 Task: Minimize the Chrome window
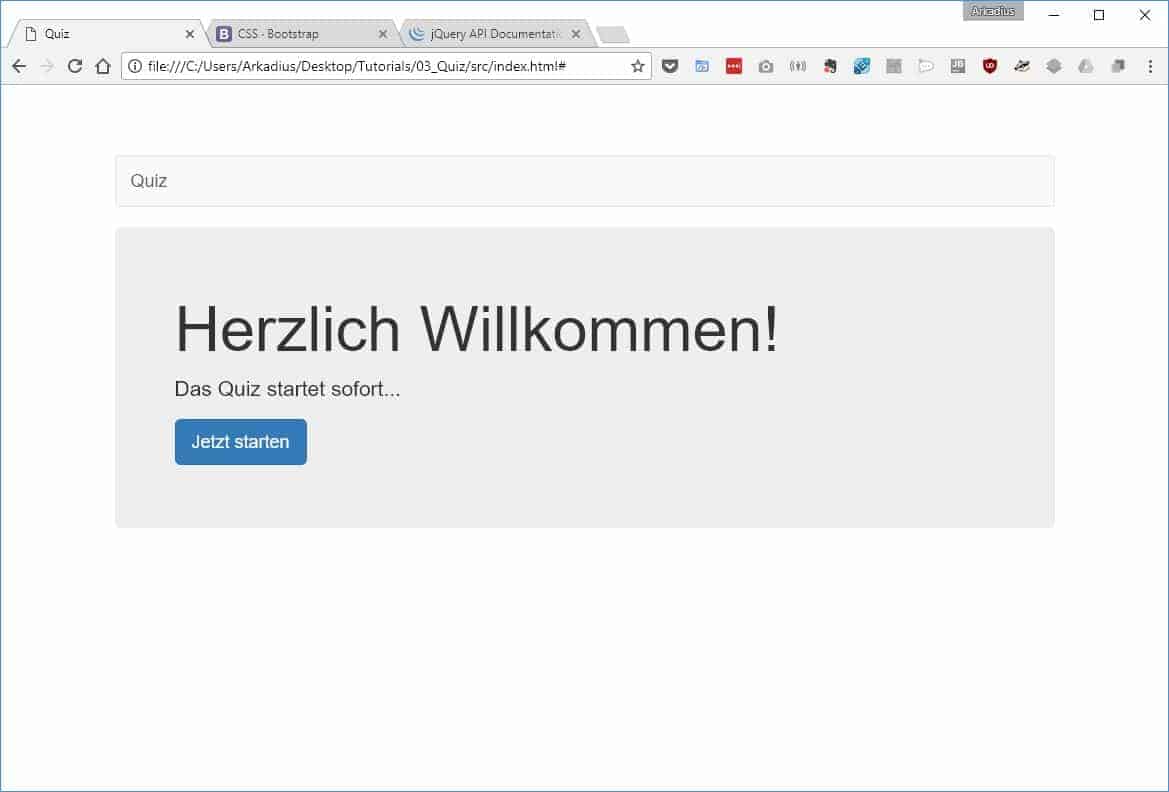1053,14
